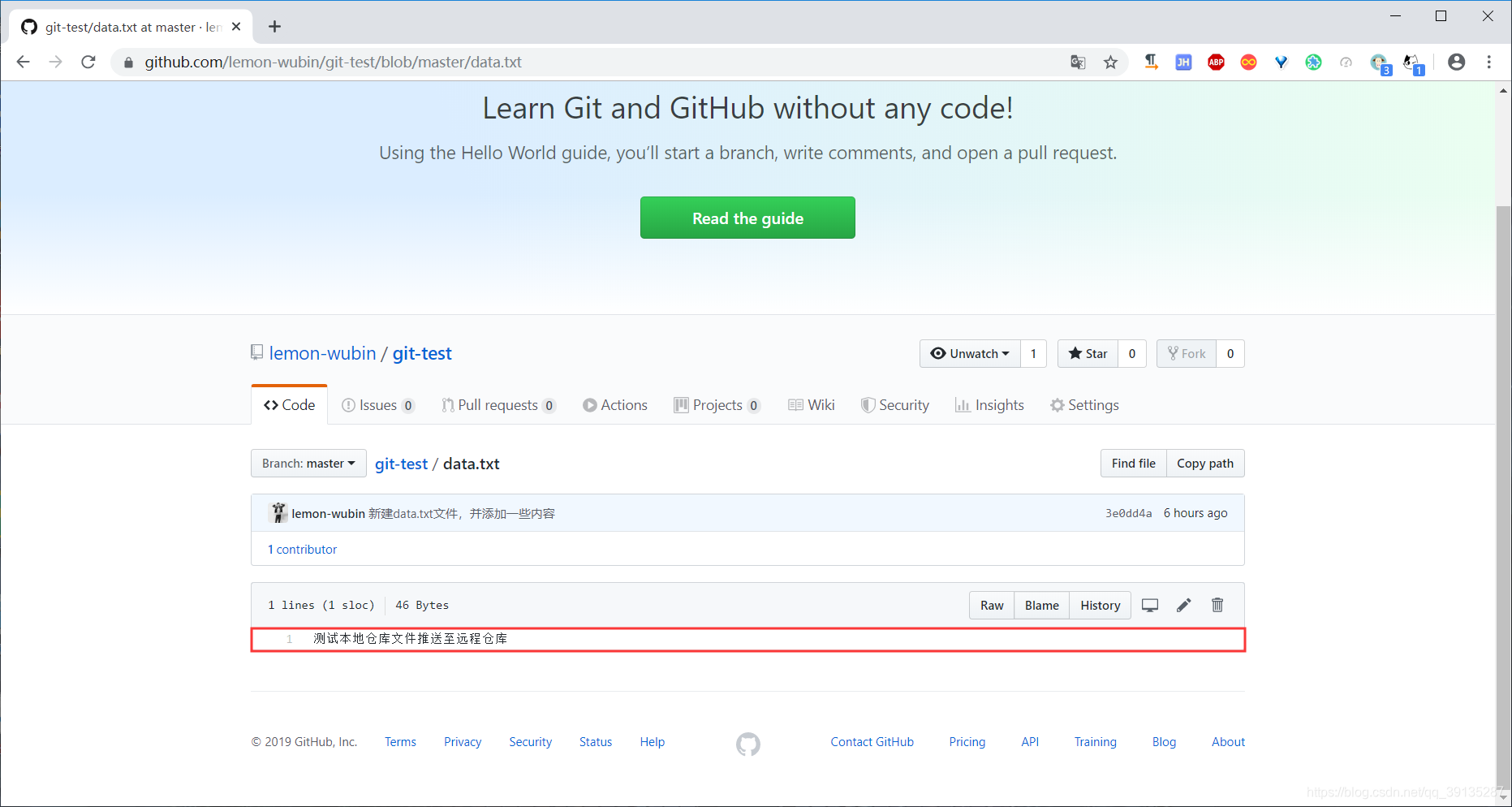Open the Terms footer link

click(x=400, y=742)
